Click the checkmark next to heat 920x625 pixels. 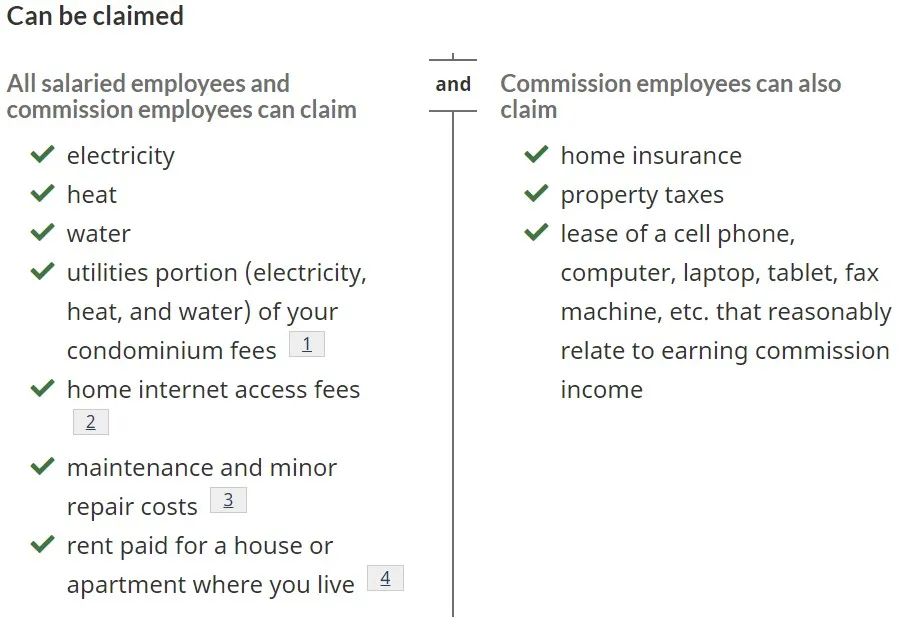pyautogui.click(x=42, y=194)
